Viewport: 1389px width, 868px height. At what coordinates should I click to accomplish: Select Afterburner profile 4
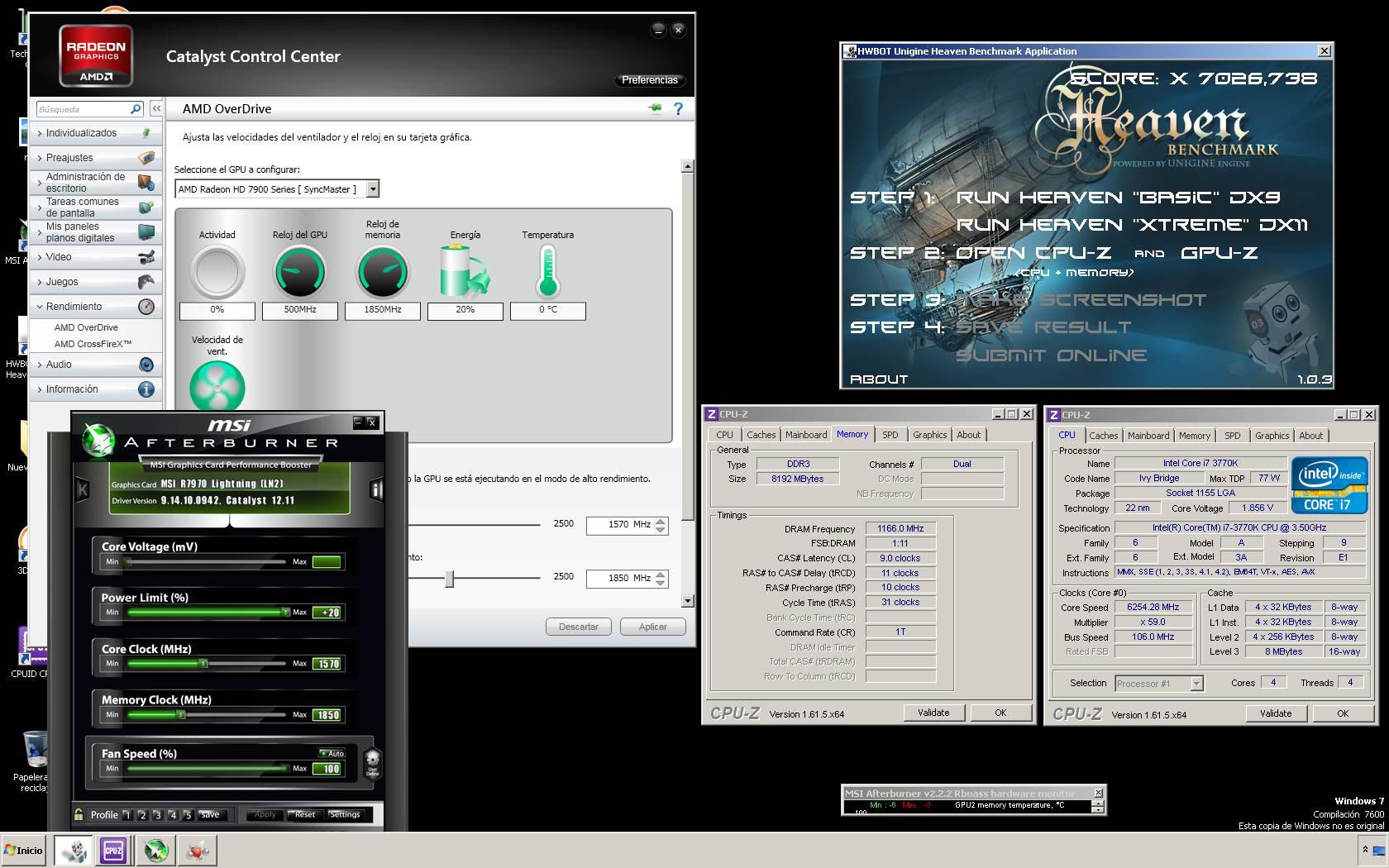pyautogui.click(x=172, y=815)
